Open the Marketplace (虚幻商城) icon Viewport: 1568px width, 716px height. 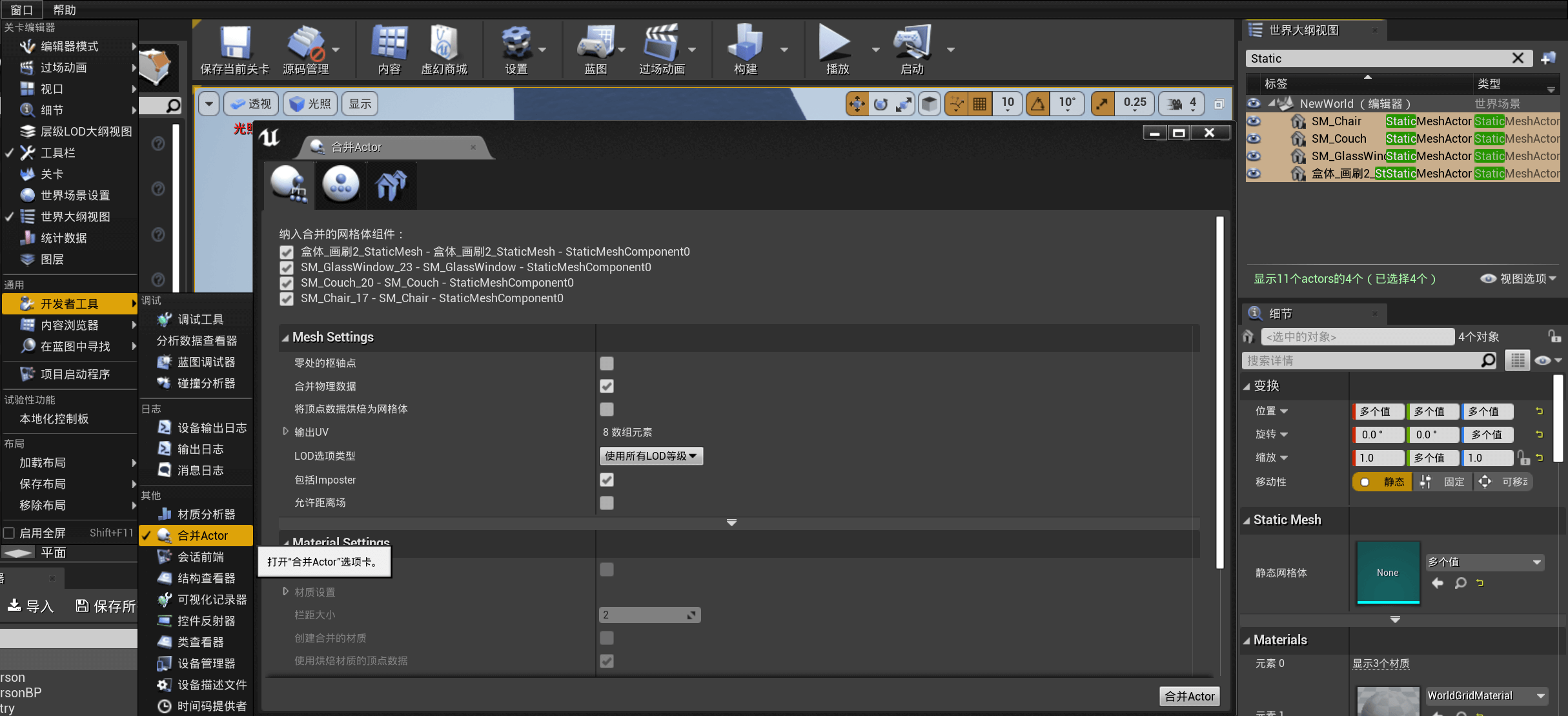[x=444, y=50]
